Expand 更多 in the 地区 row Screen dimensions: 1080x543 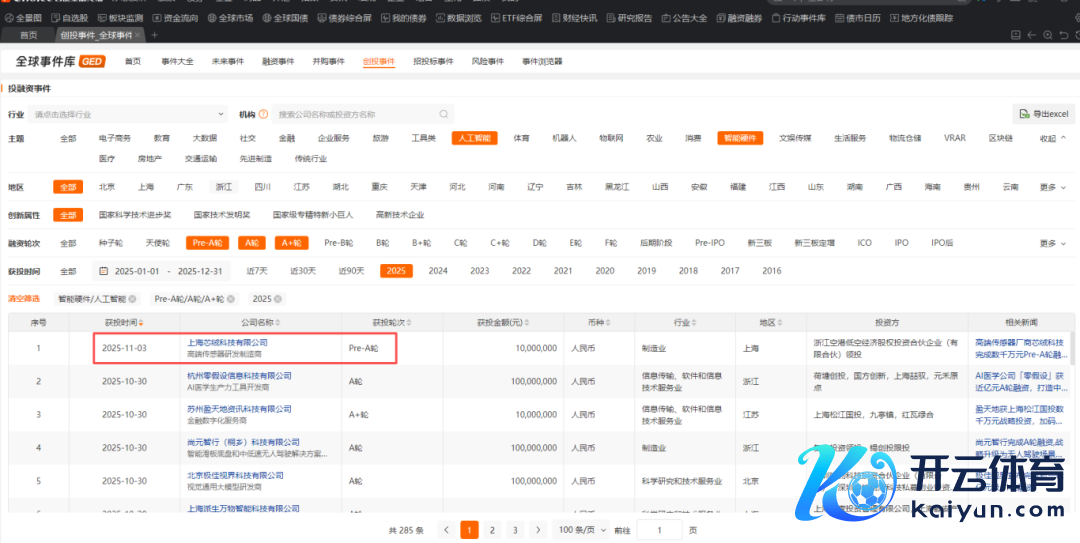click(x=1047, y=187)
